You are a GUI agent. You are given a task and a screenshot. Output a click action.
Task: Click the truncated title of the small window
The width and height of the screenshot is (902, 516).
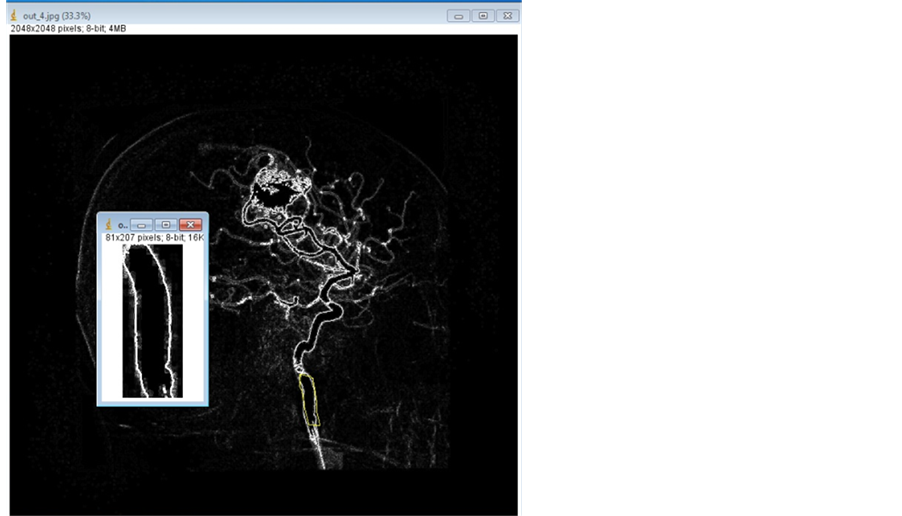pos(121,226)
